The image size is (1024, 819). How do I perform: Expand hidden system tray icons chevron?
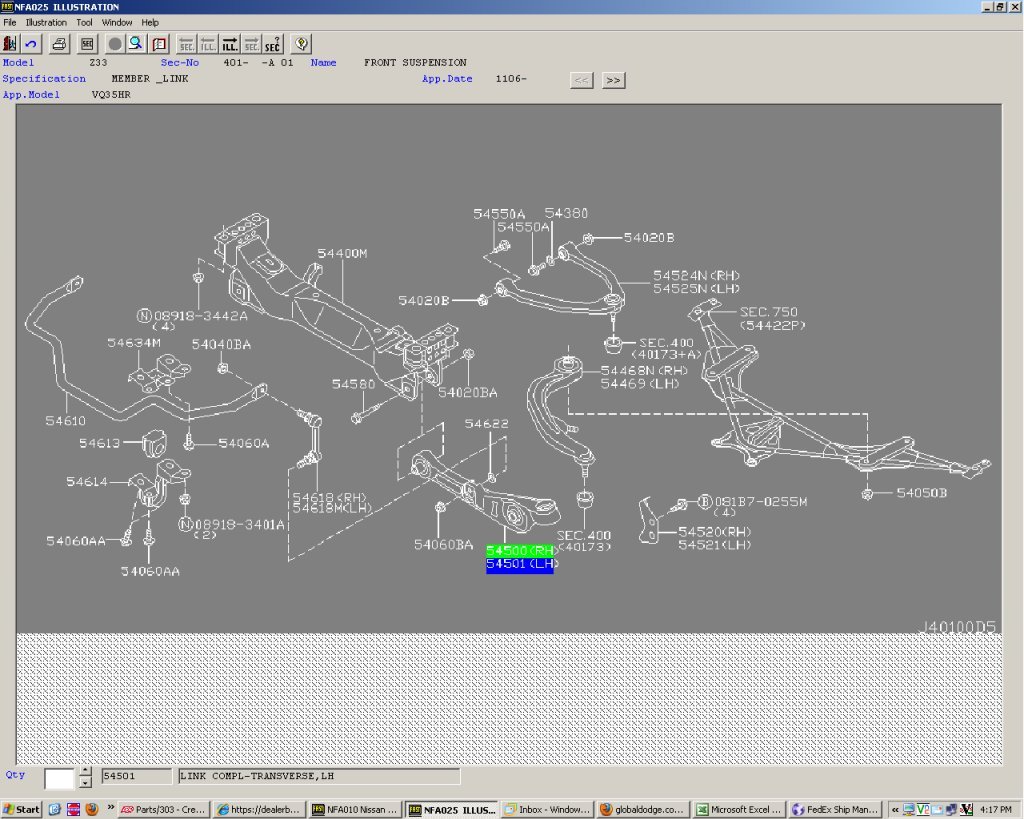click(x=895, y=810)
